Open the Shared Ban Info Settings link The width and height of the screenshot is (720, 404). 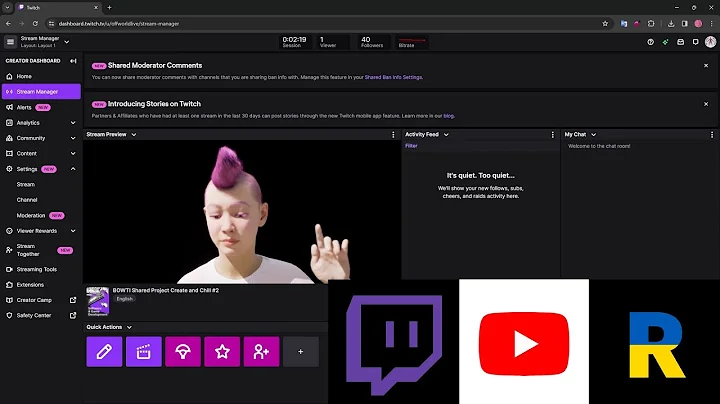[x=394, y=77]
